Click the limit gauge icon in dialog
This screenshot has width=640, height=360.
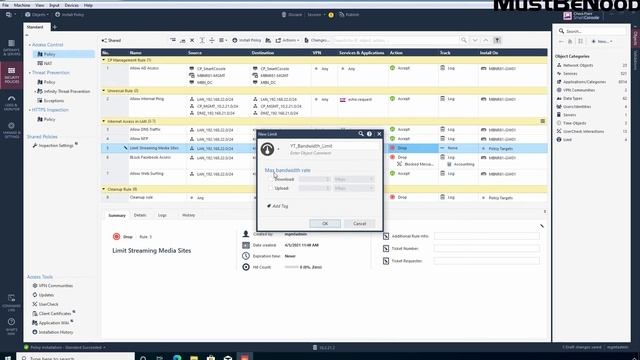(x=267, y=149)
